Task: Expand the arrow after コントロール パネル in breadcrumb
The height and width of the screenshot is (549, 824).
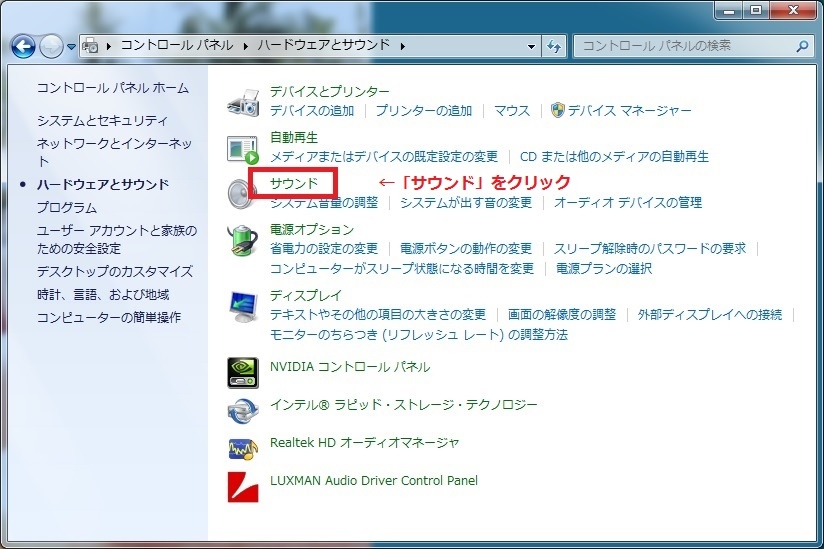Action: tap(245, 46)
